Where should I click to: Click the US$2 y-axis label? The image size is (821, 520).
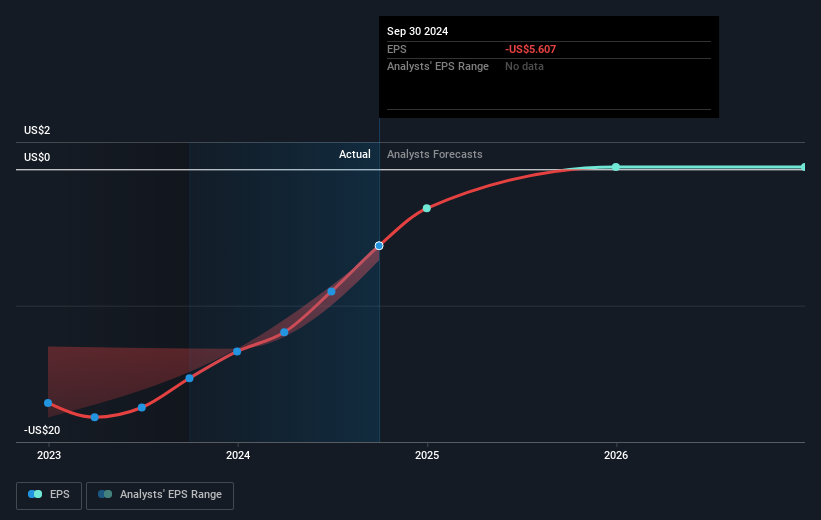[37, 130]
